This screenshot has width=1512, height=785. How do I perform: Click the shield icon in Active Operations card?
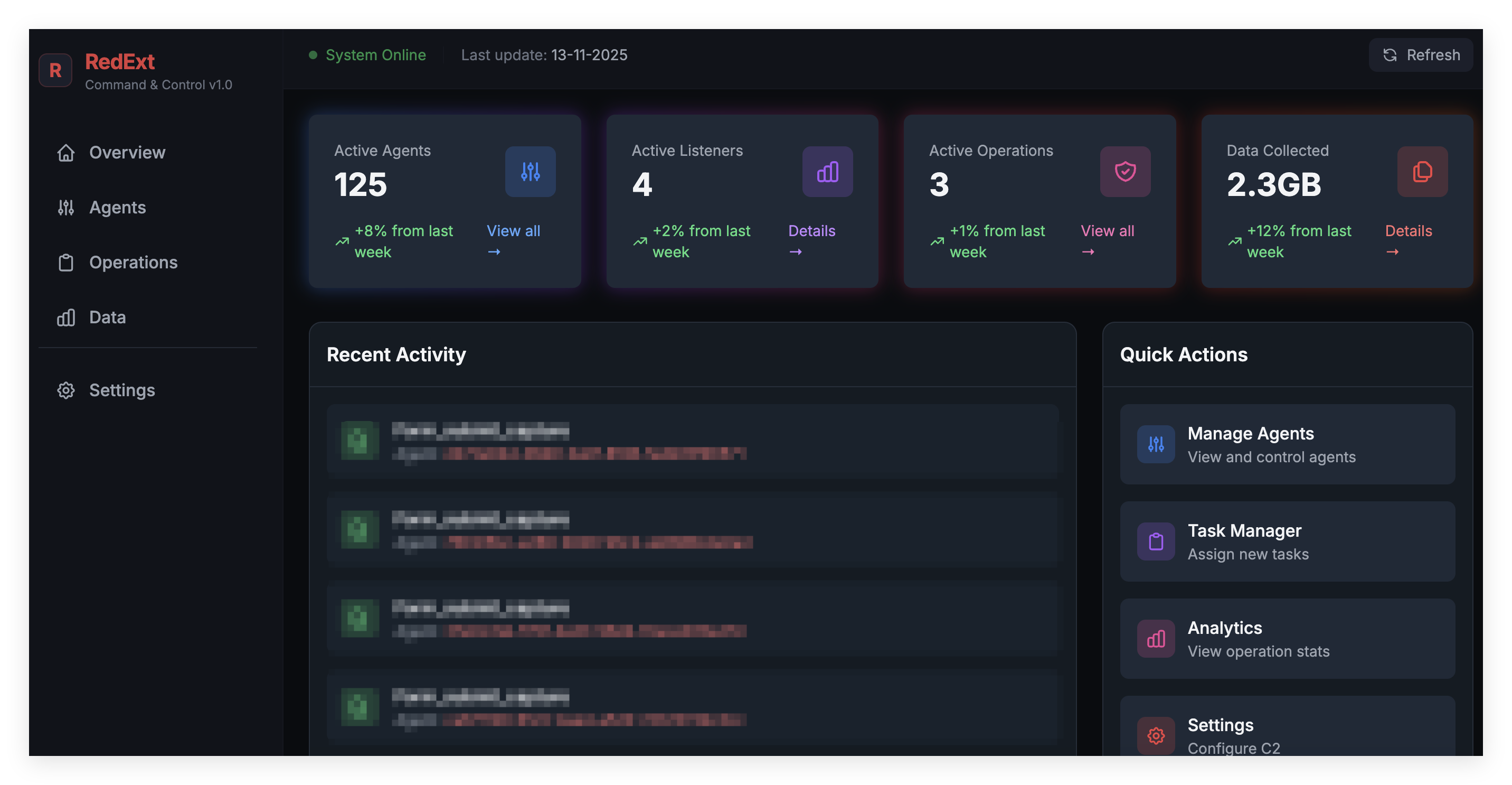click(1124, 172)
